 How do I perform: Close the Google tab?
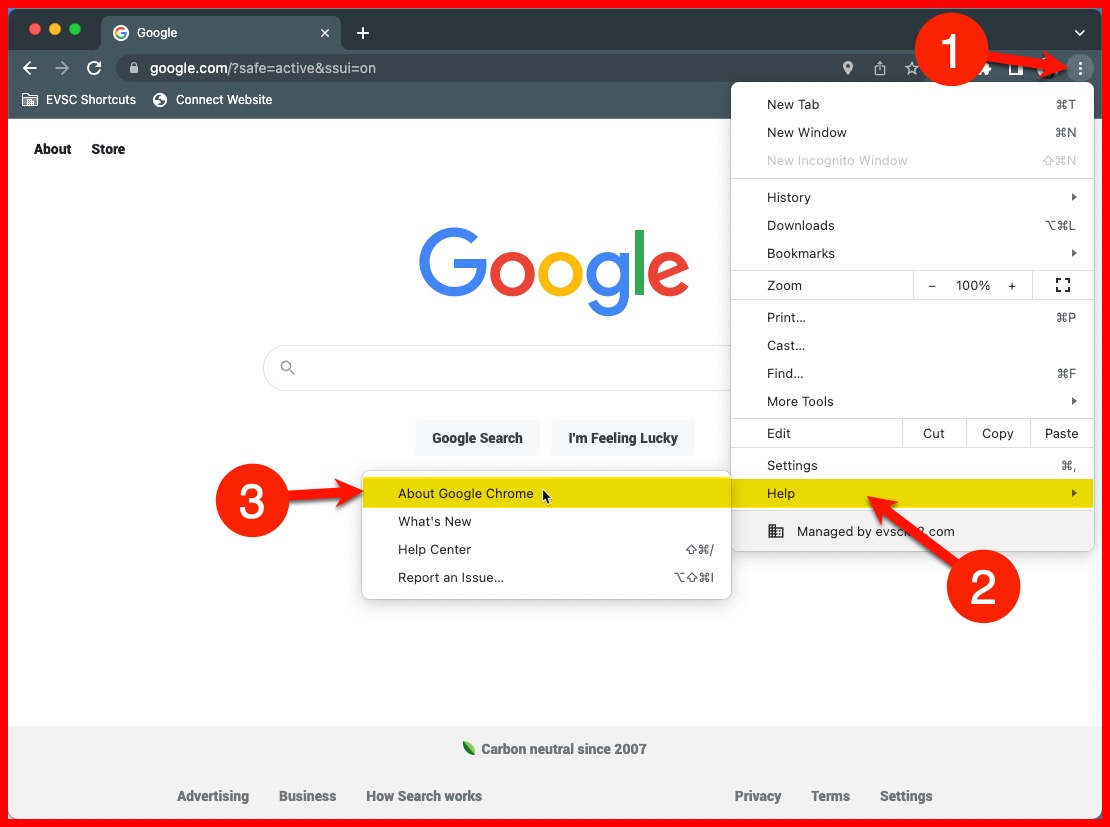tap(325, 33)
